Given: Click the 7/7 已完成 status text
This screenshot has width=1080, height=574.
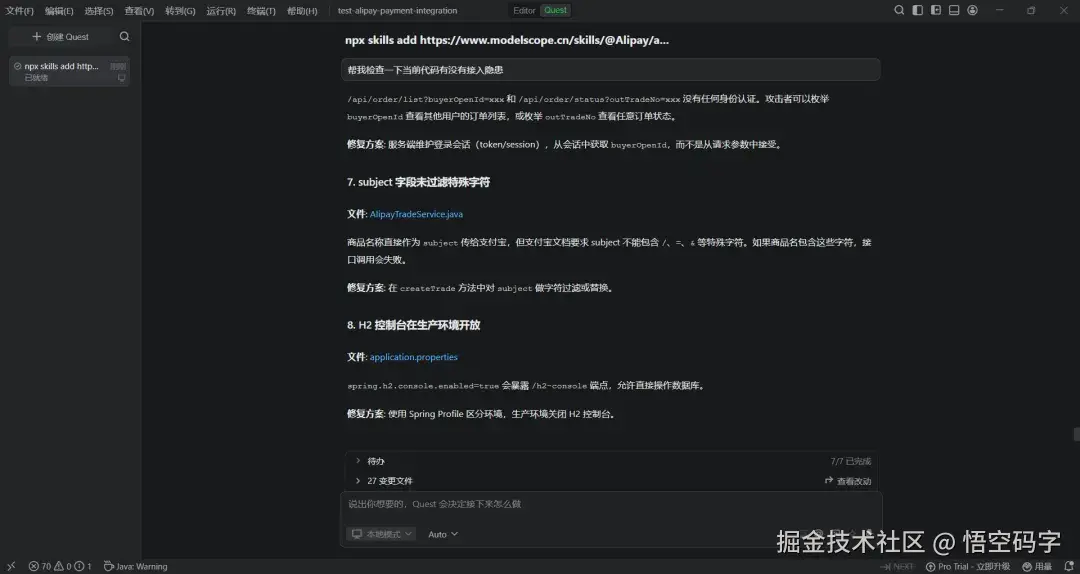Looking at the screenshot, I should 851,461.
